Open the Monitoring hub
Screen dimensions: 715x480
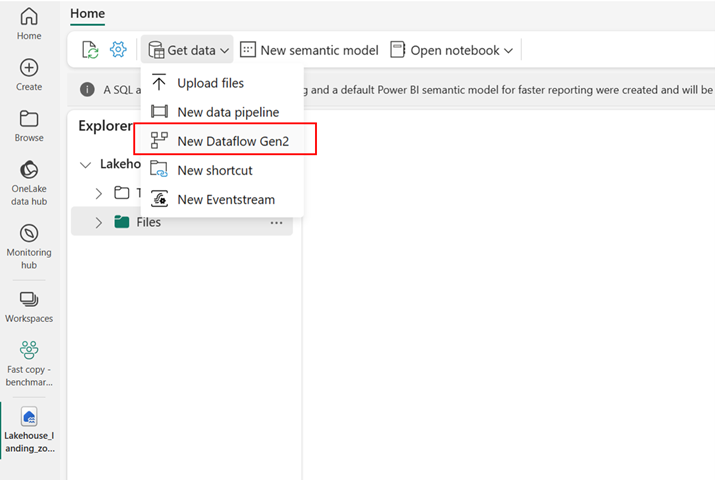click(x=29, y=246)
